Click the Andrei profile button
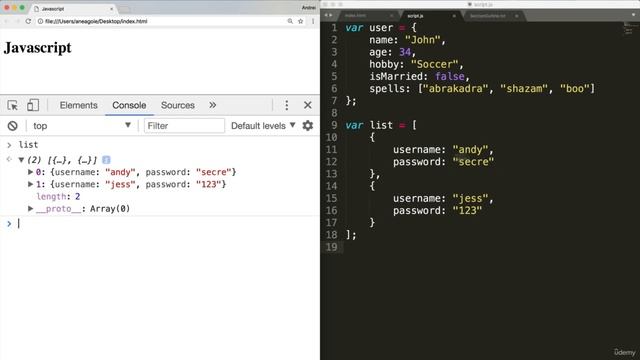This screenshot has width=640, height=360. [x=308, y=8]
